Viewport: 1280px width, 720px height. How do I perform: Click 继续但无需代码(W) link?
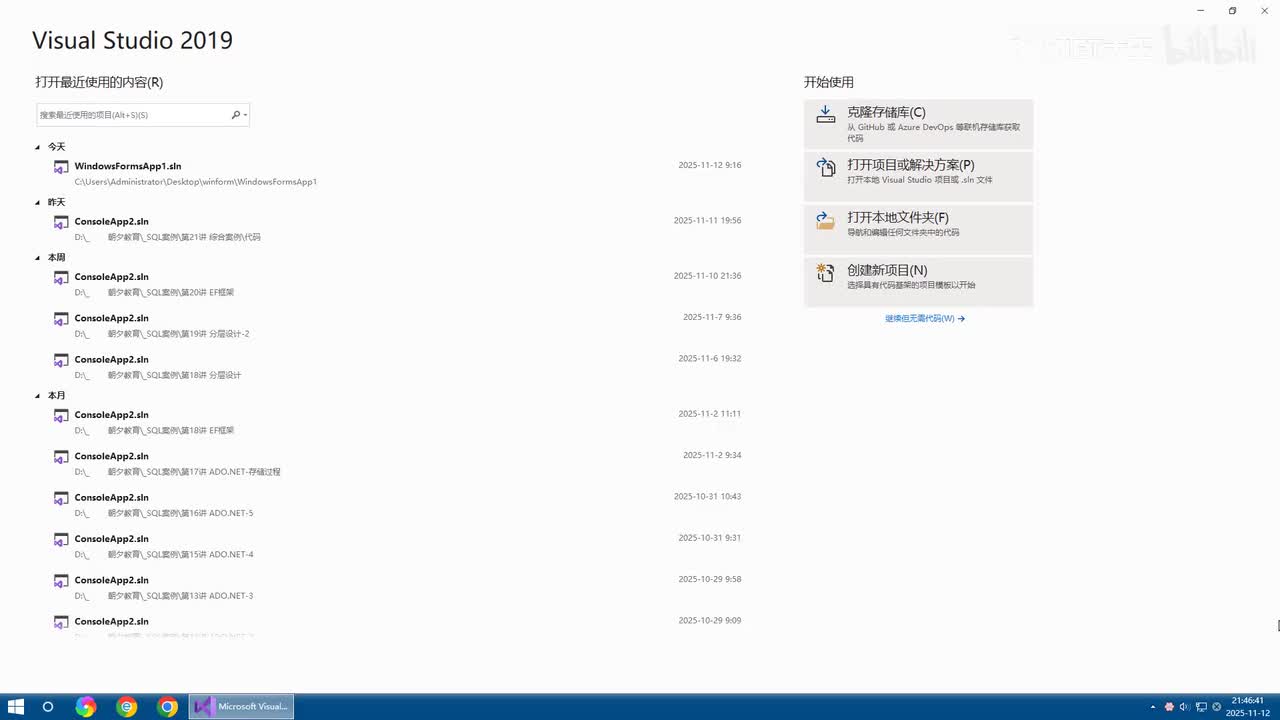(925, 319)
